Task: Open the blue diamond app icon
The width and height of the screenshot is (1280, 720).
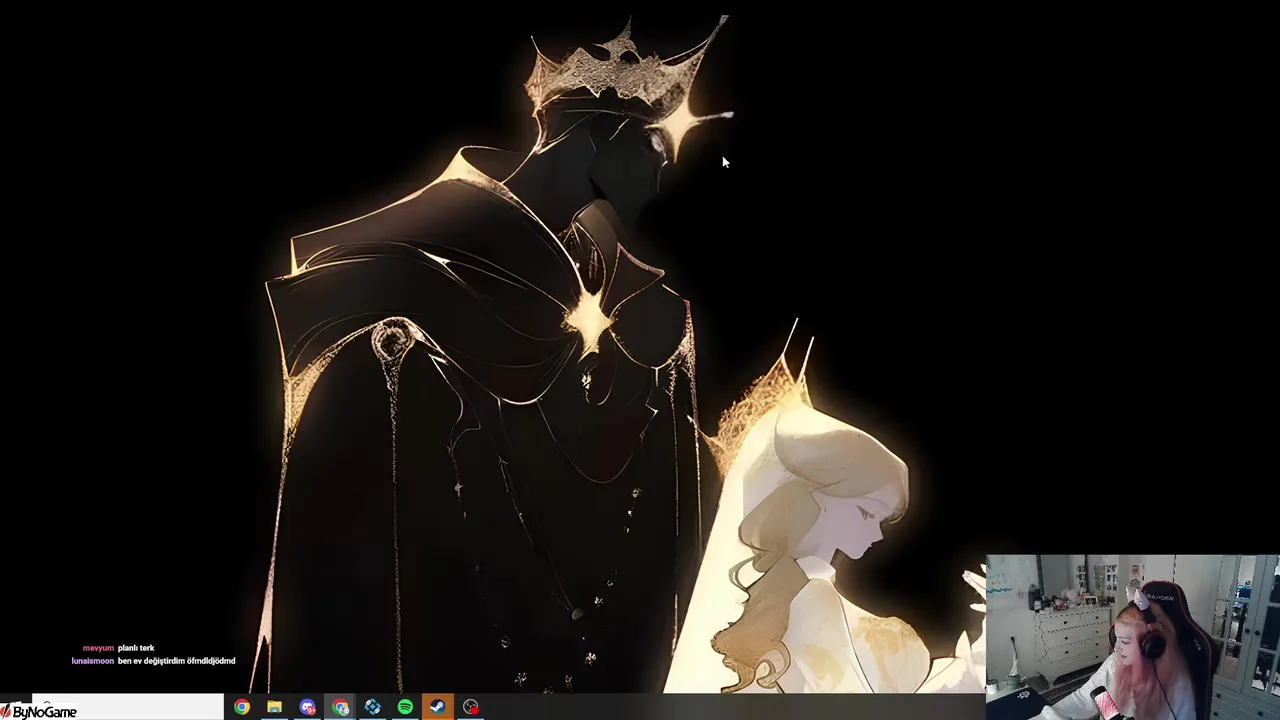Action: pos(372,707)
